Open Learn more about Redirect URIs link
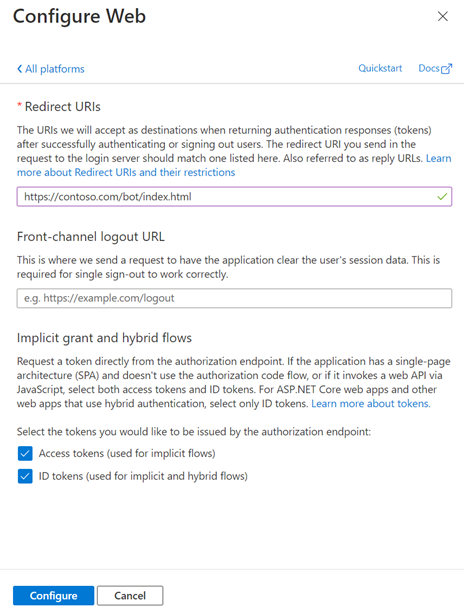Image resolution: width=464 pixels, height=614 pixels. point(126,172)
